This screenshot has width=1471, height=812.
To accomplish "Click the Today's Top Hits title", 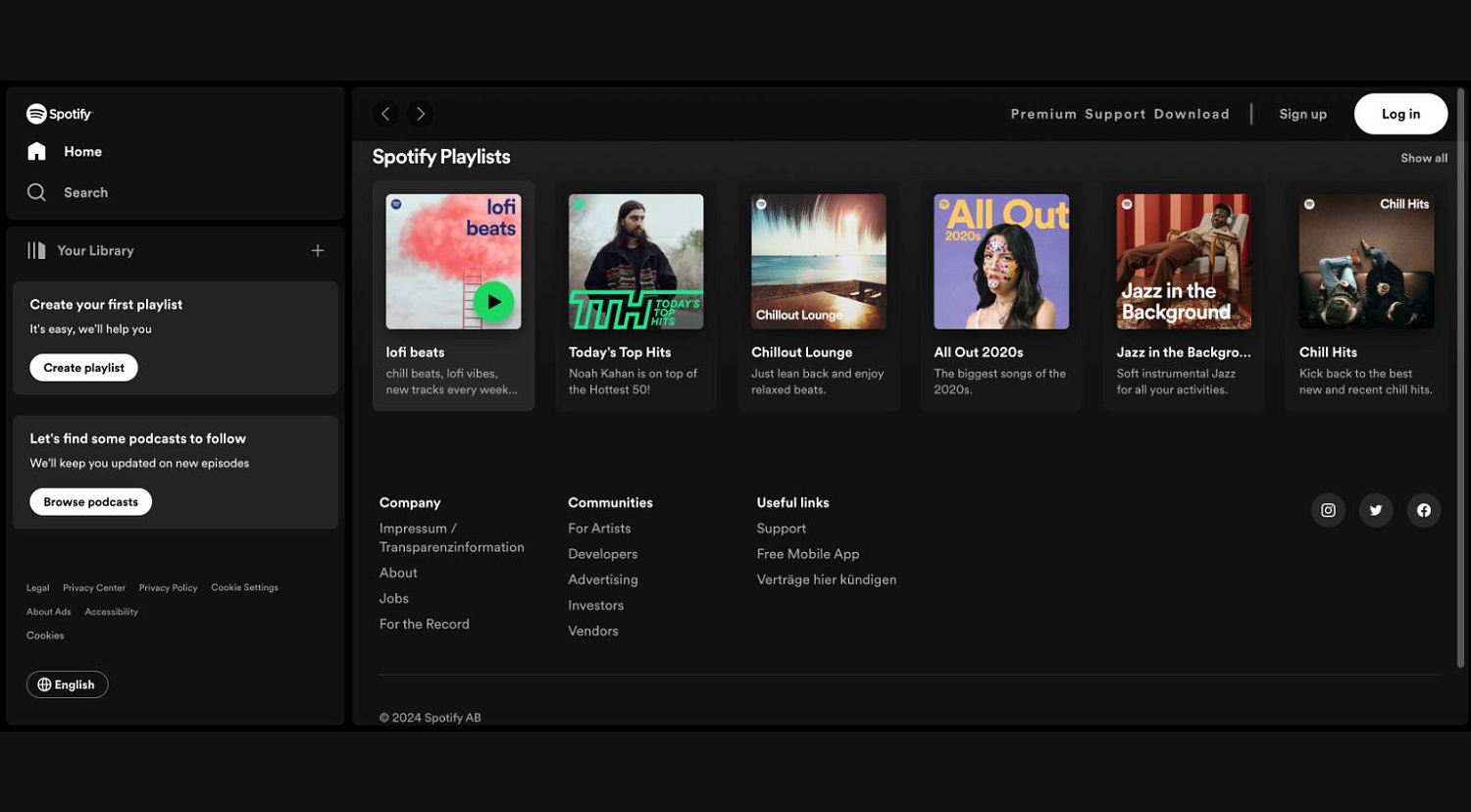I will point(620,352).
